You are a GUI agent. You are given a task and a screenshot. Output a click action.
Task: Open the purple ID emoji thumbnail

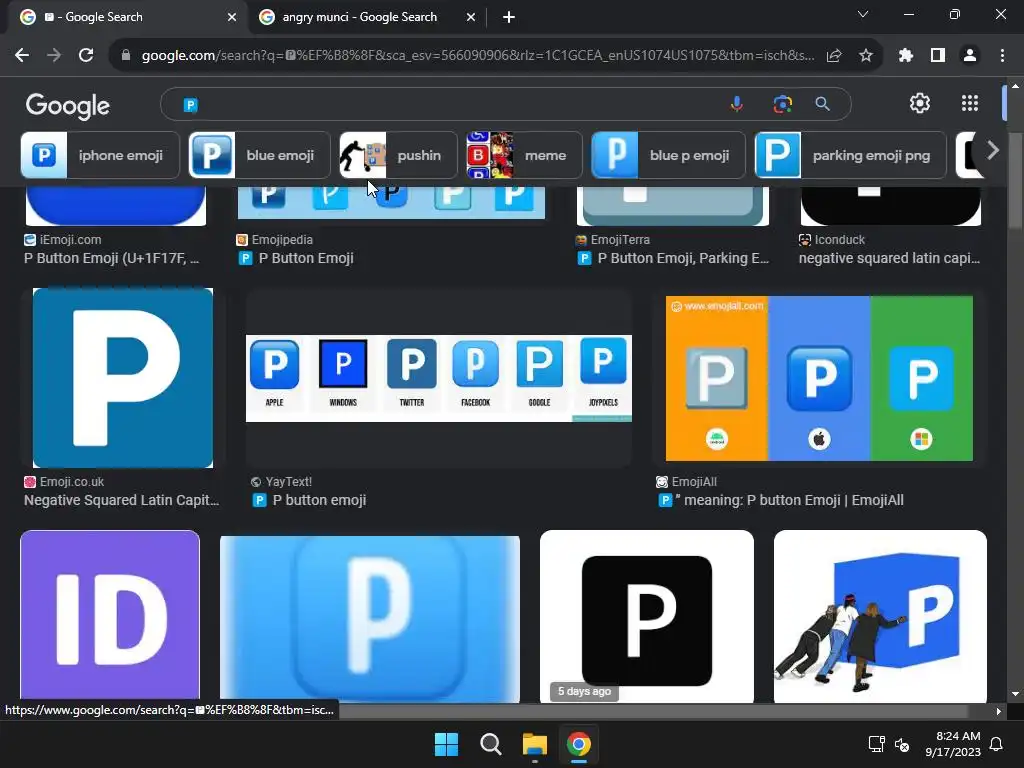110,616
